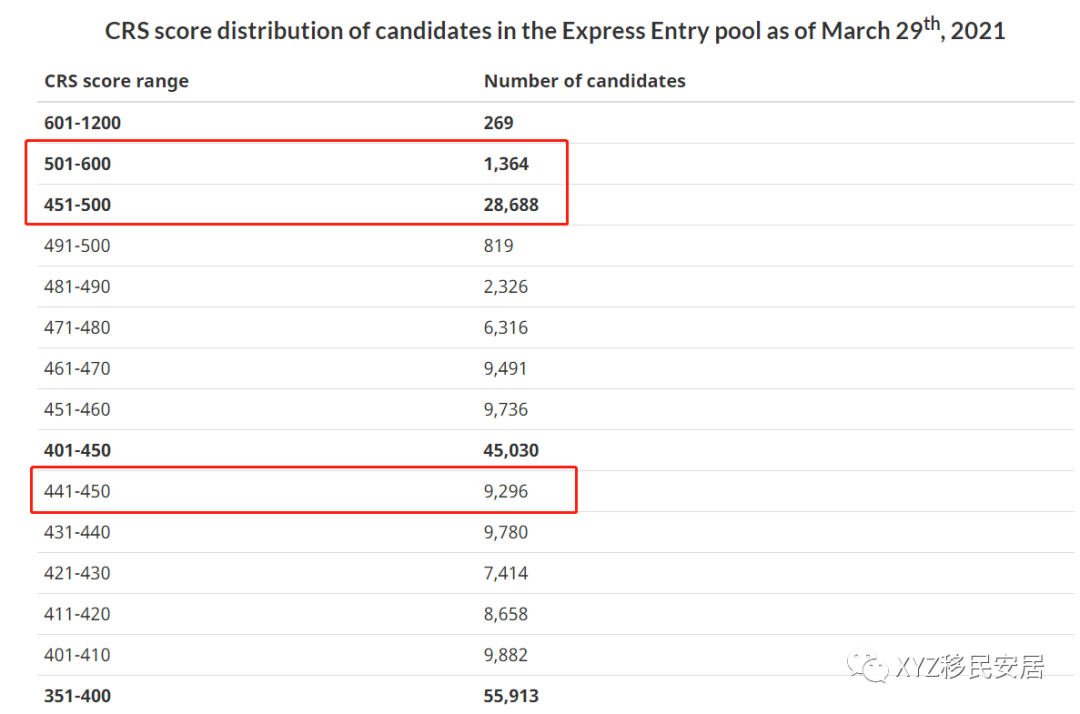Click the 55,913 candidates total value

511,696
